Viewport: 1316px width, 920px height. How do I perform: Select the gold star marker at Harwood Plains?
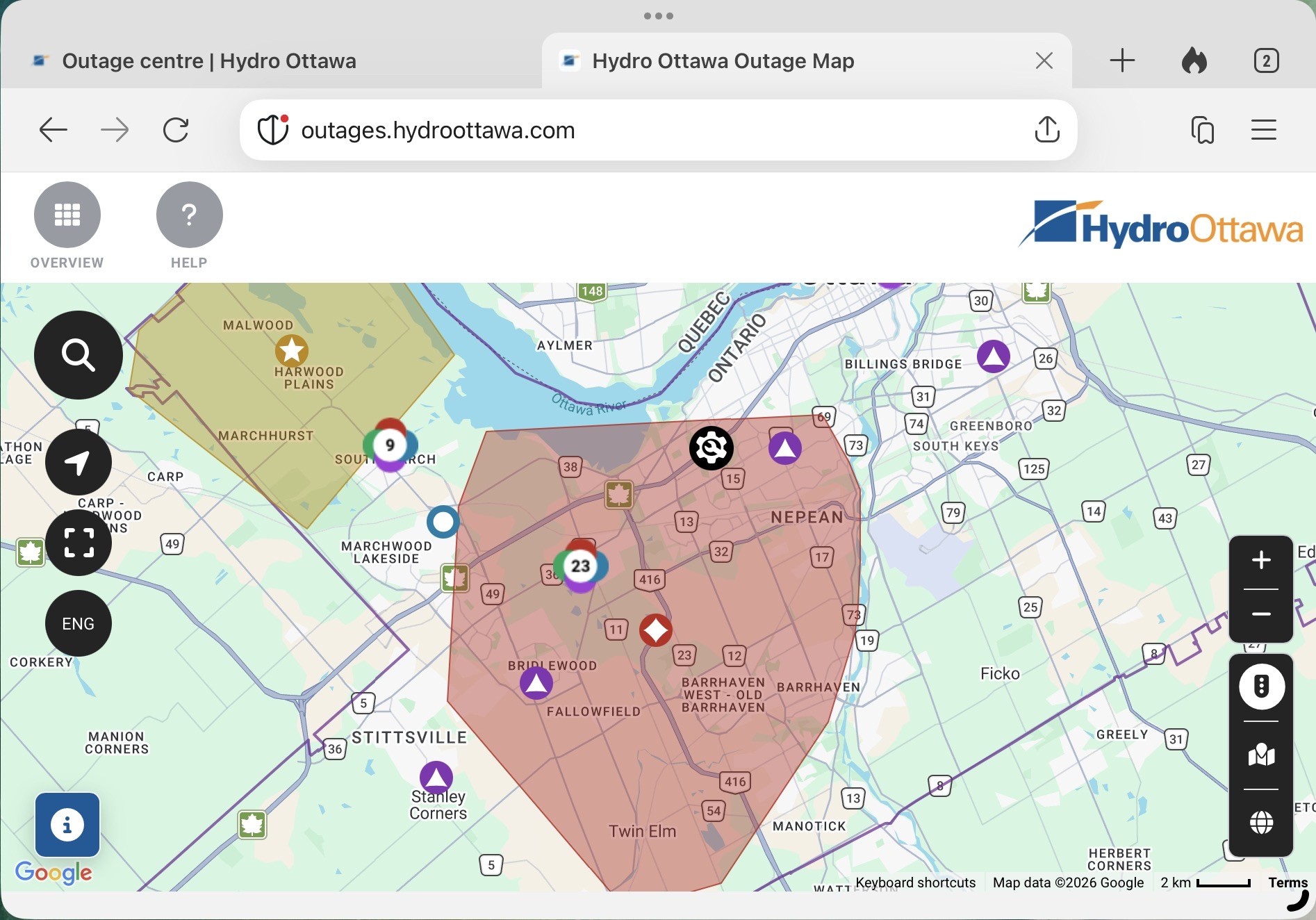coord(292,351)
